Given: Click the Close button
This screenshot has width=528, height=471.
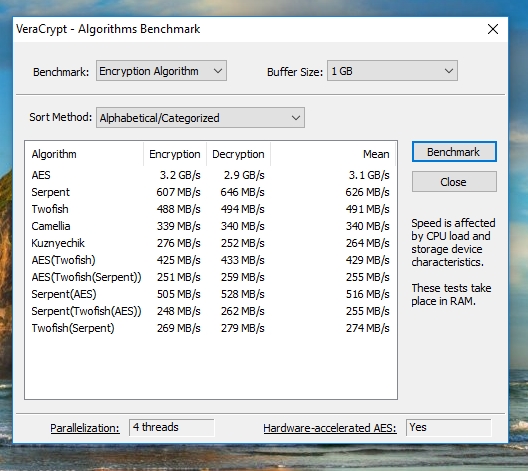Looking at the screenshot, I should [x=454, y=182].
